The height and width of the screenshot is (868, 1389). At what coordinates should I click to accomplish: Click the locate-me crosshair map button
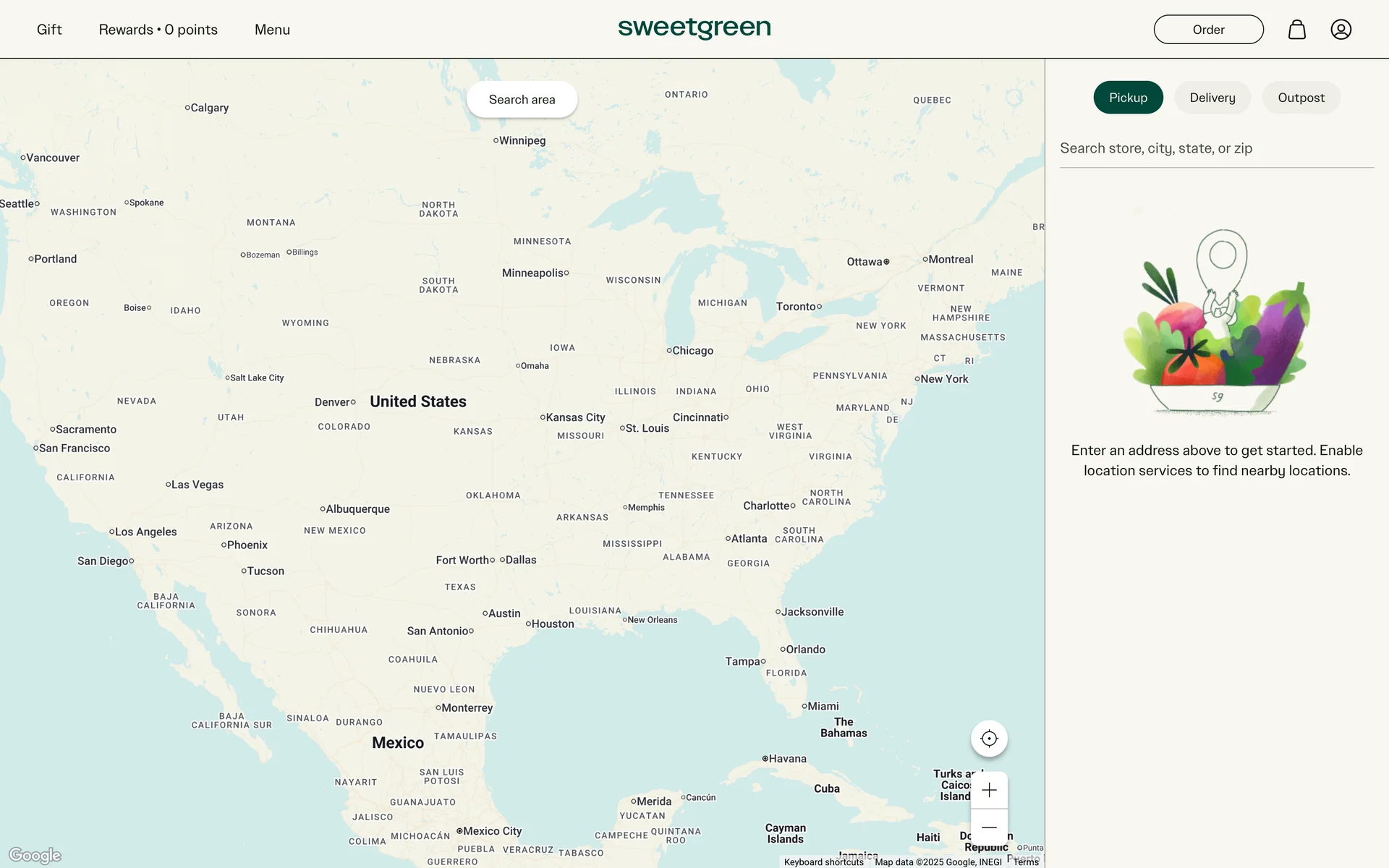pyautogui.click(x=989, y=739)
